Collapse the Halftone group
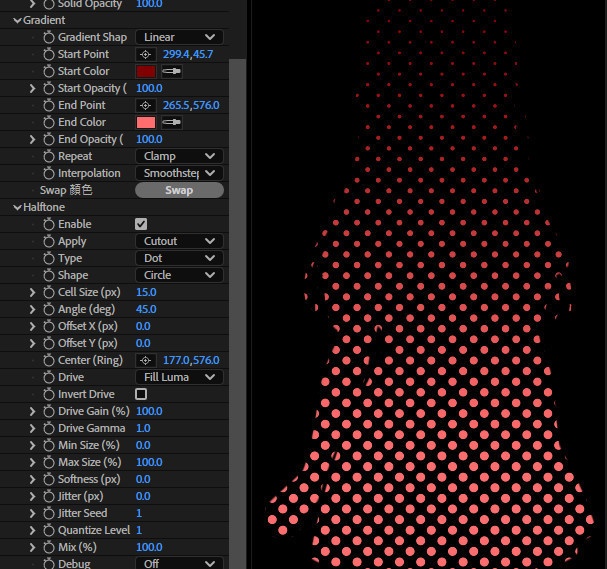The width and height of the screenshot is (607, 569). (17, 207)
